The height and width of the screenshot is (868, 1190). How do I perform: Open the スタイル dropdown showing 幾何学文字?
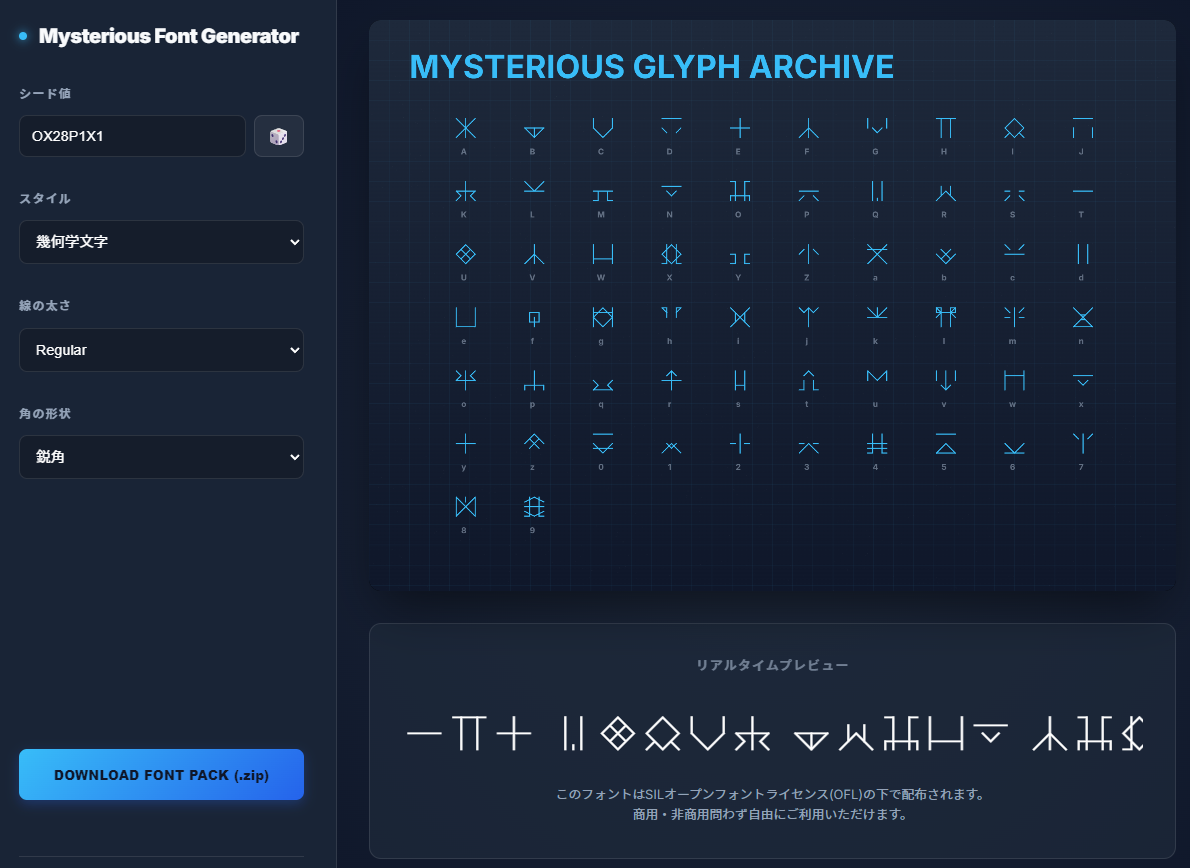(161, 242)
